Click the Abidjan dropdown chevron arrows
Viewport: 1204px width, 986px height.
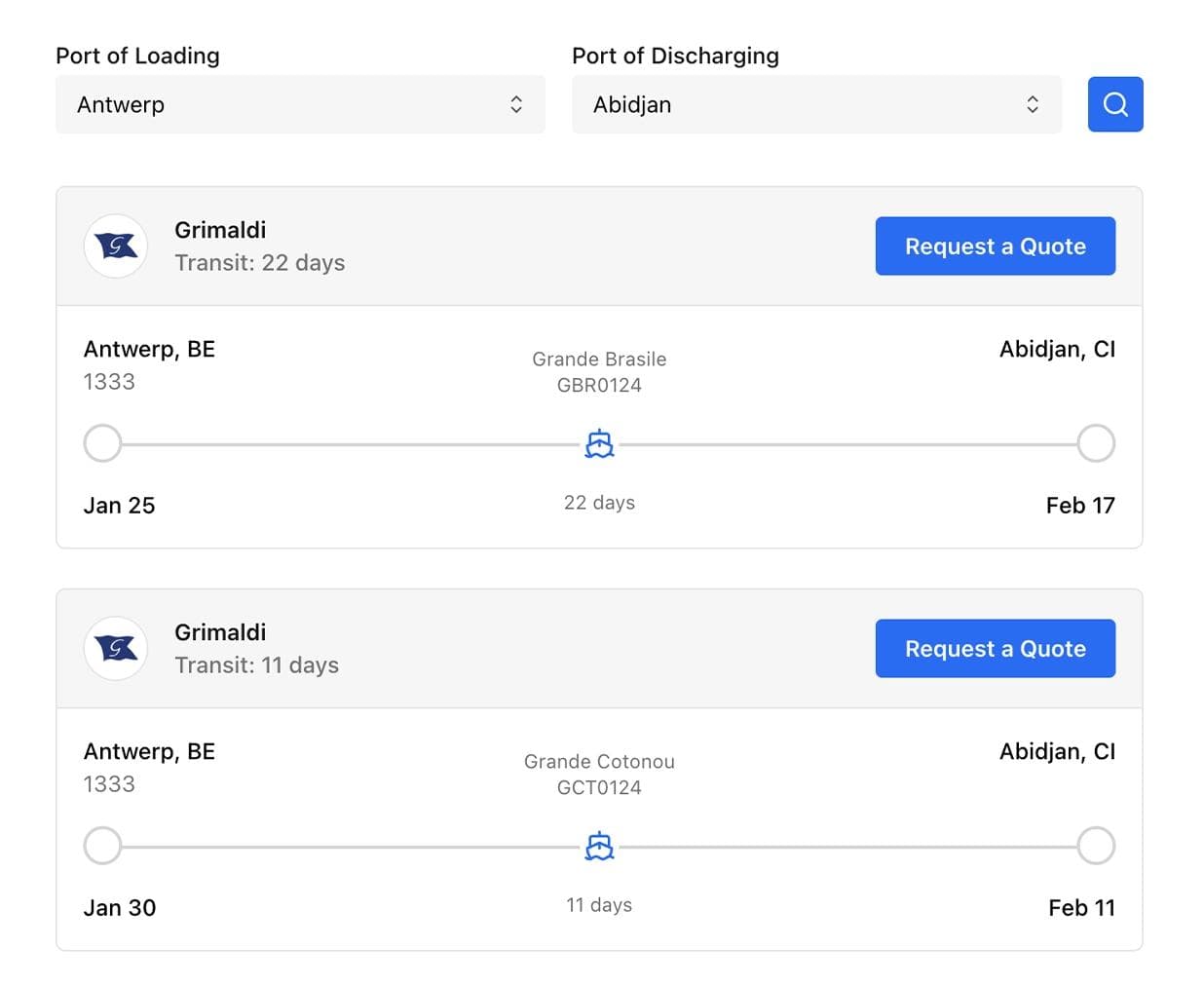click(1033, 104)
